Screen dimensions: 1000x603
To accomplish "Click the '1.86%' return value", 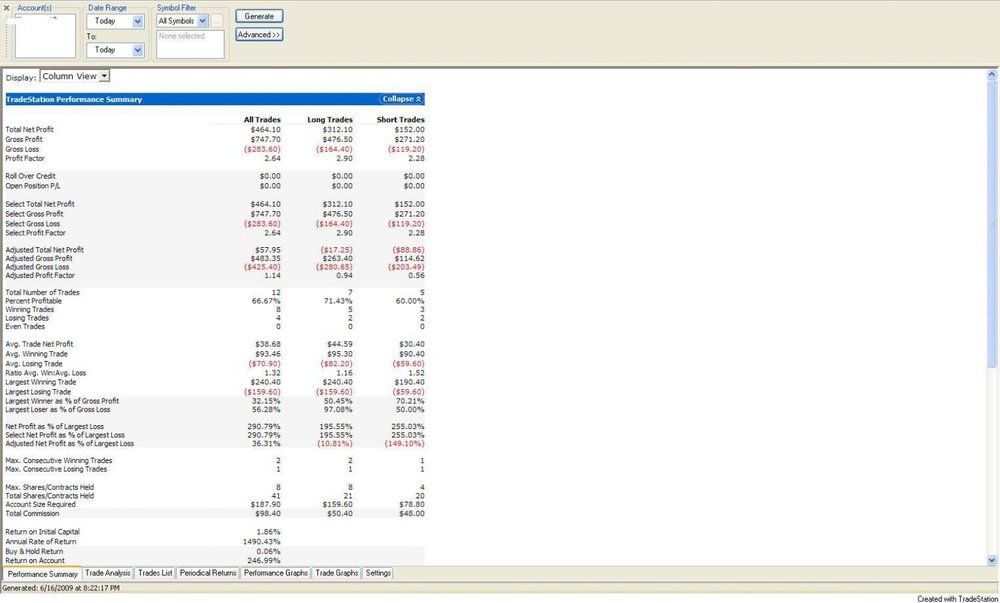I will [x=268, y=532].
